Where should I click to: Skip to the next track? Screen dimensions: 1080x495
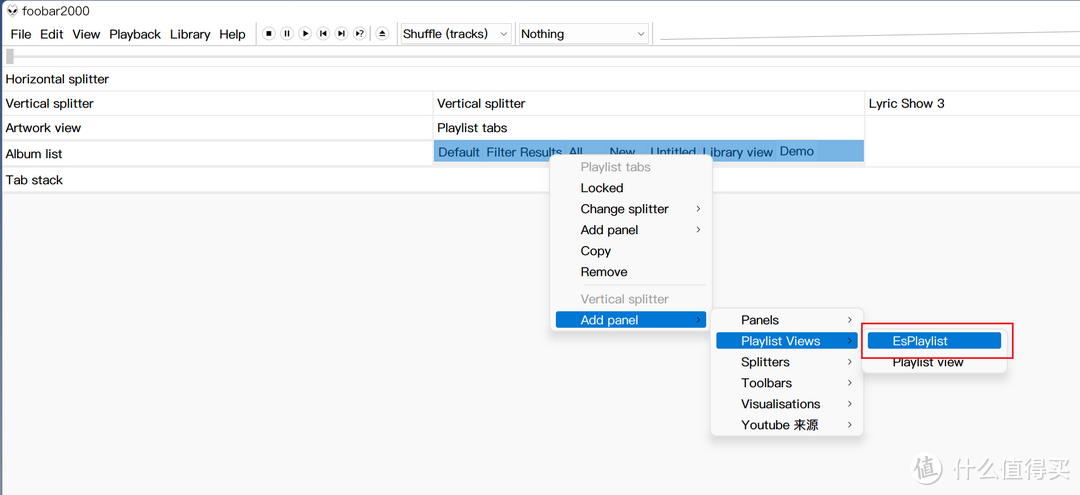click(x=341, y=34)
